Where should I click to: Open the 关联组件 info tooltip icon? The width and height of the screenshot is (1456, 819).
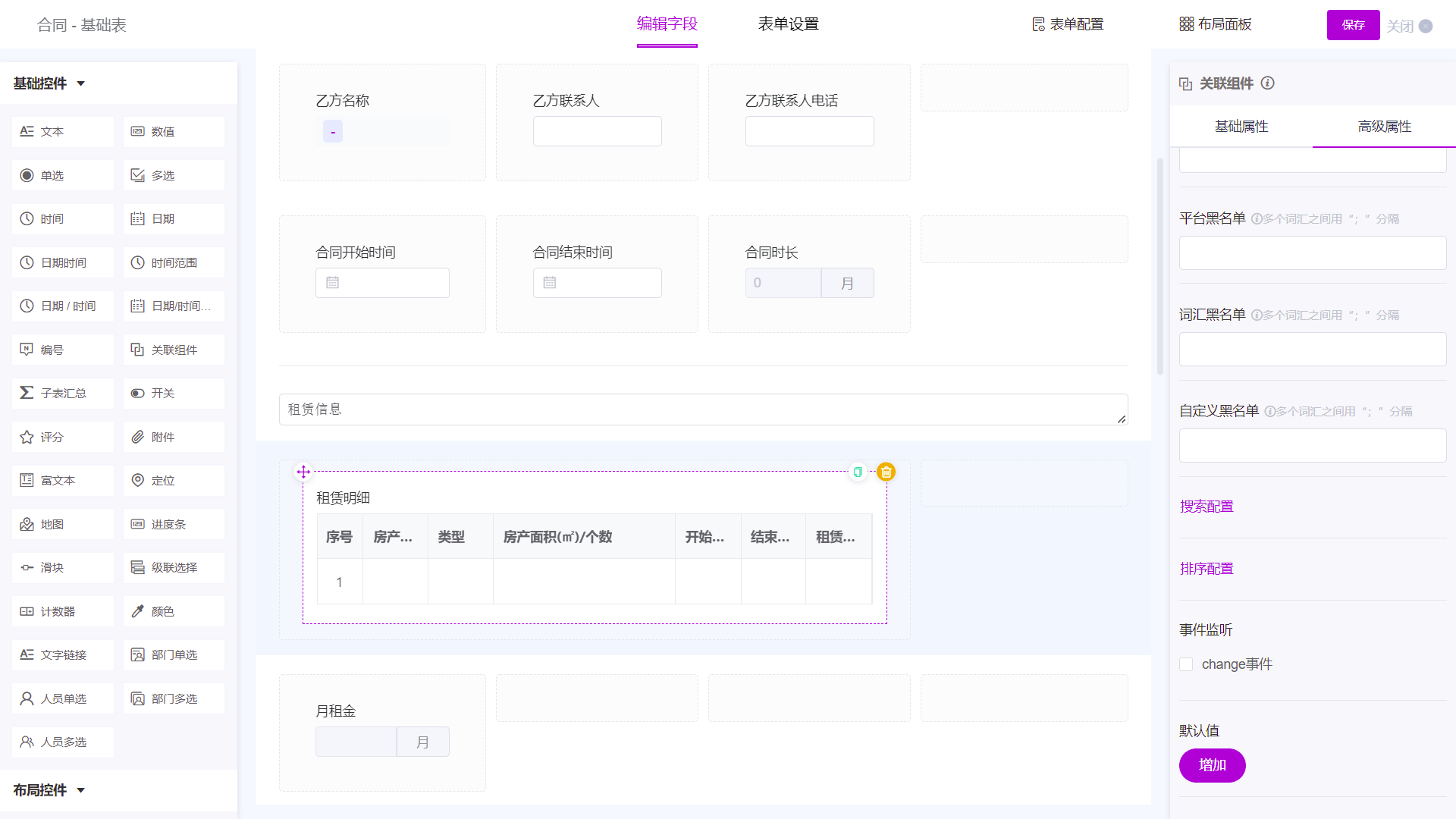[x=1267, y=83]
